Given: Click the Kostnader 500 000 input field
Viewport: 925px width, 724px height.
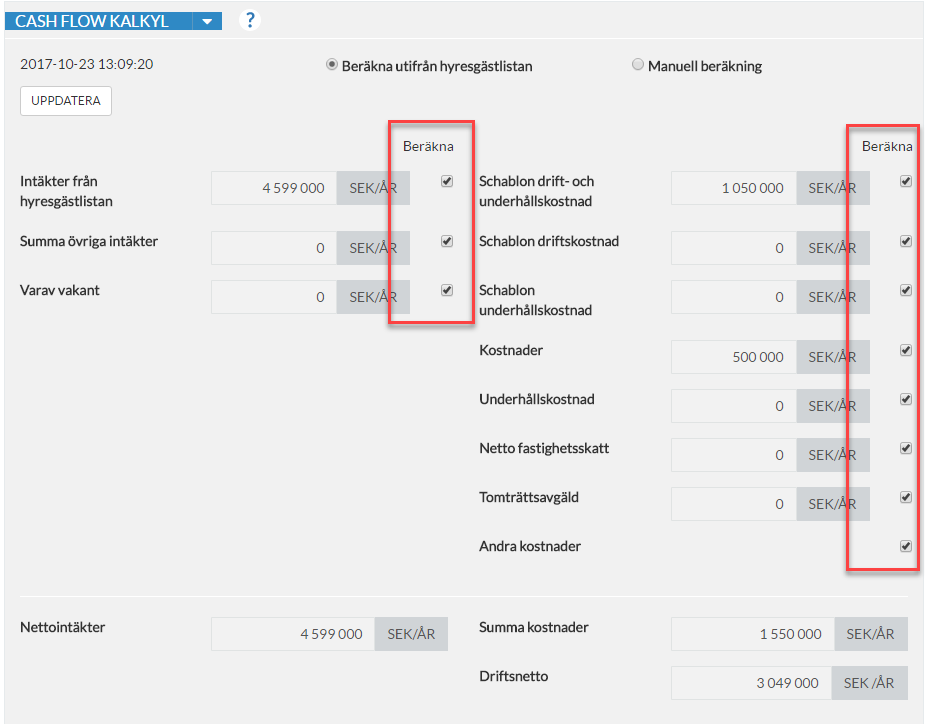Looking at the screenshot, I should coord(734,357).
